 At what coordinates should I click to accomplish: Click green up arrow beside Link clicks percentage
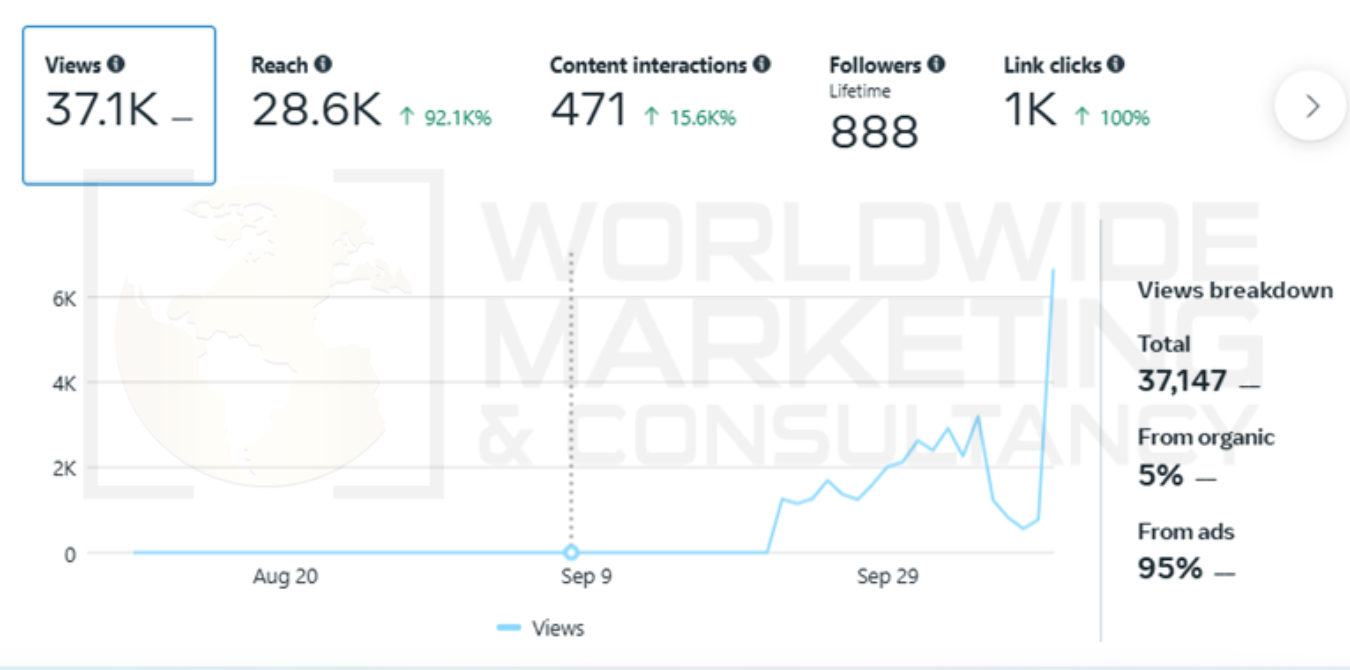point(1081,118)
